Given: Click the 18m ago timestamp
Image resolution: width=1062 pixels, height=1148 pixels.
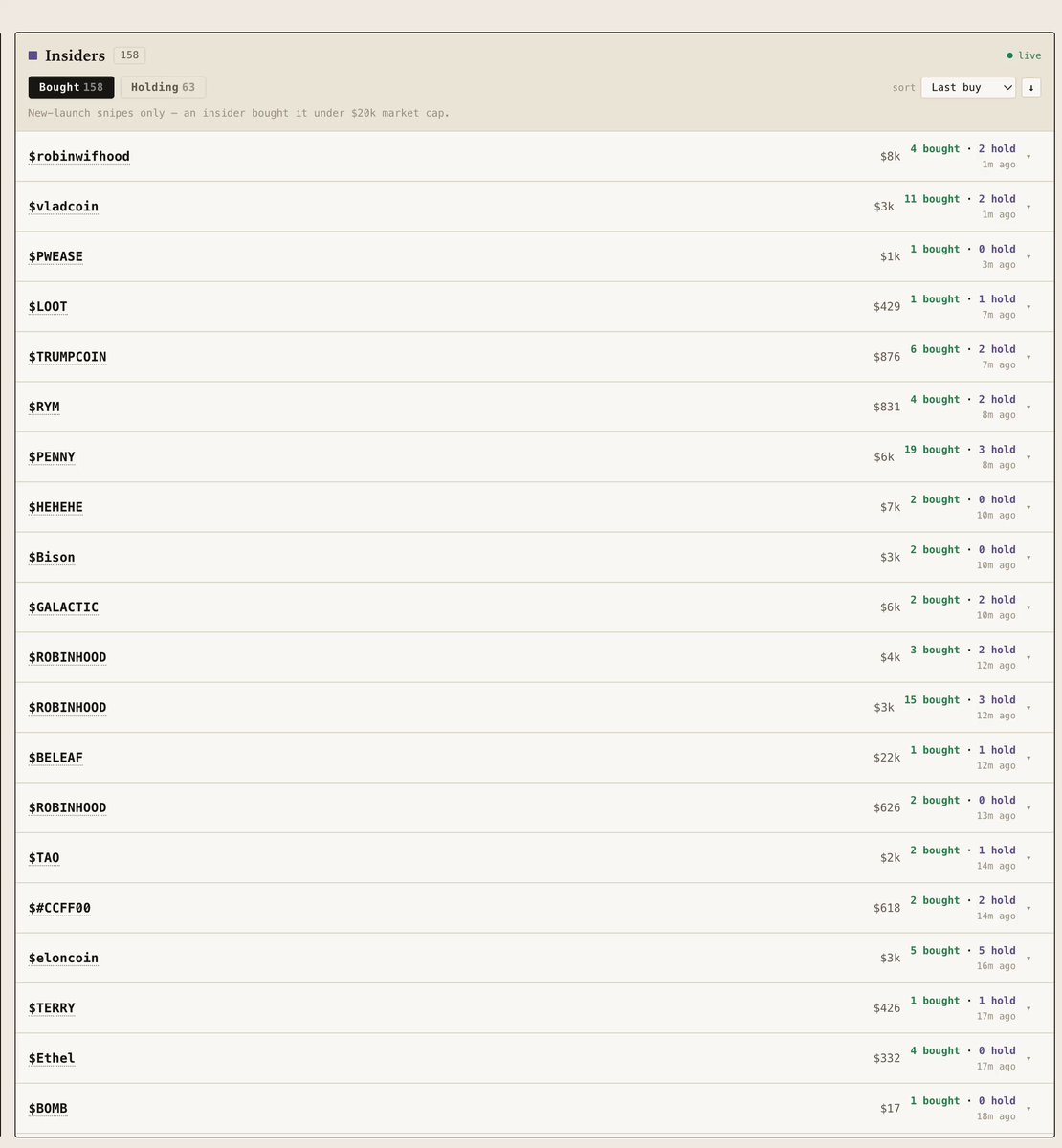Looking at the screenshot, I should click(996, 1116).
